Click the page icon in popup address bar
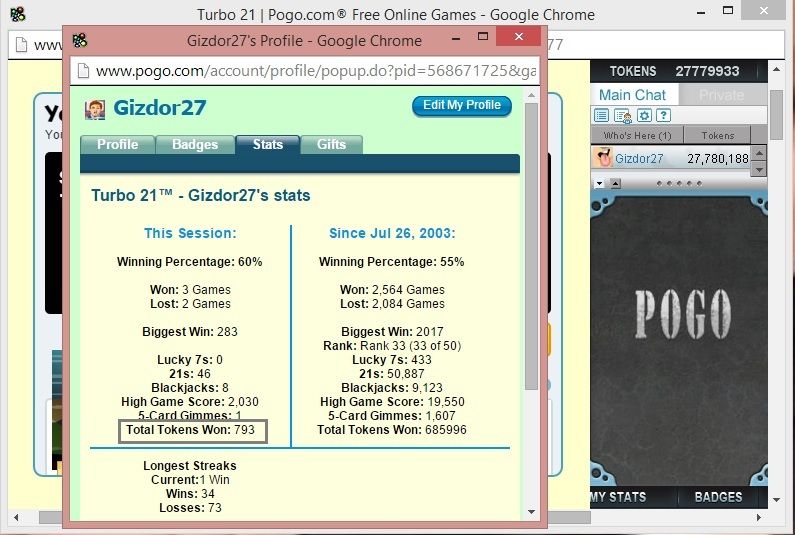 84,71
